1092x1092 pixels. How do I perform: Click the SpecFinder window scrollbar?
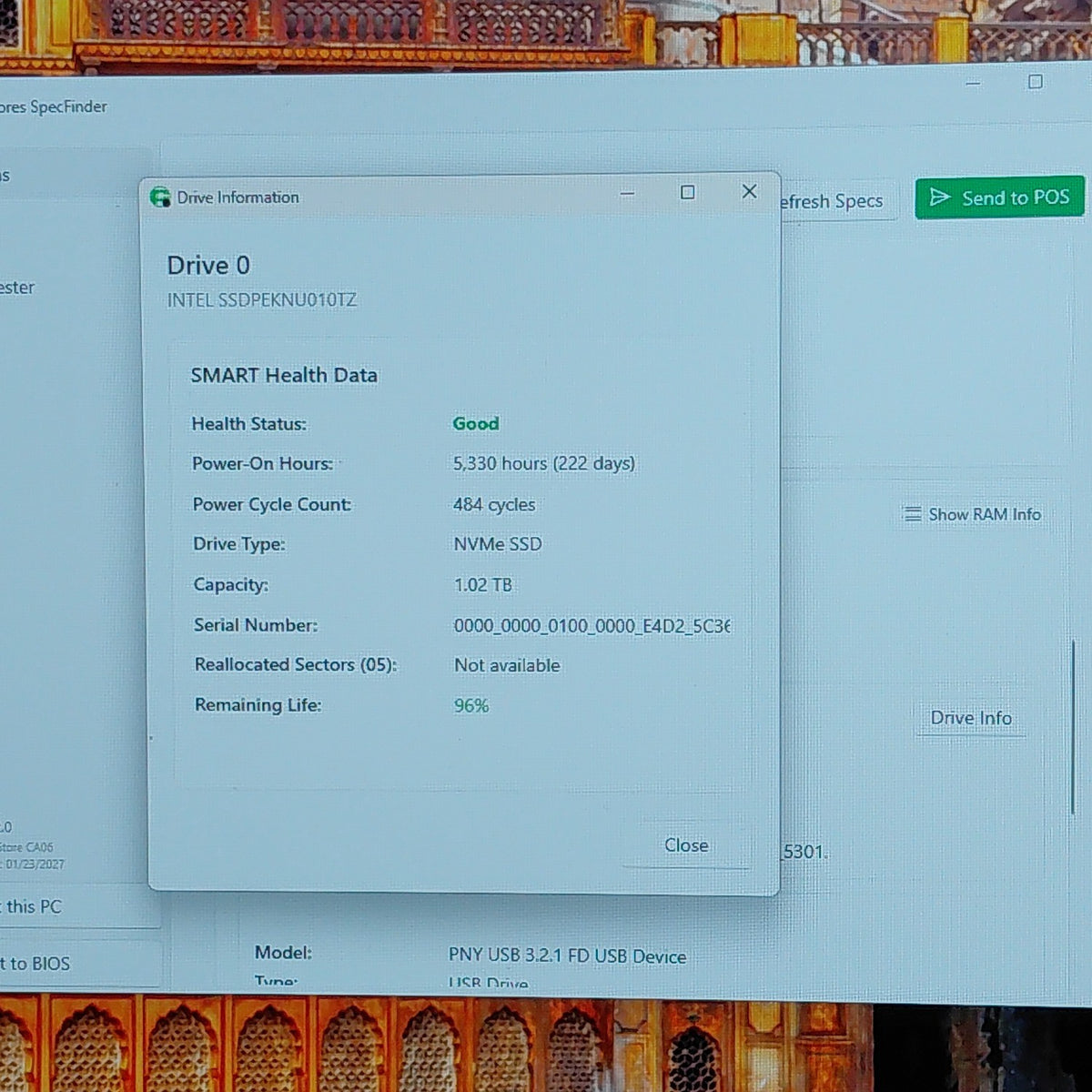coord(1073,726)
